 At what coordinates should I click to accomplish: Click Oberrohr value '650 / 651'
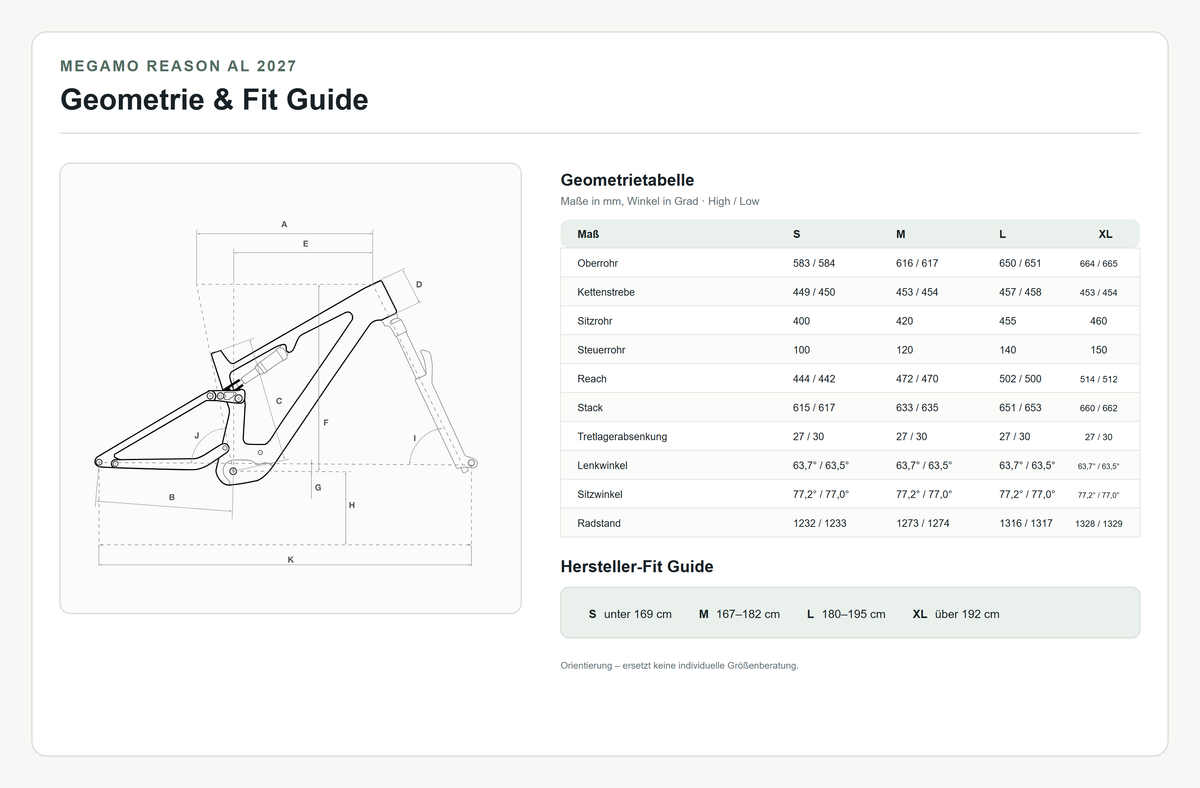coord(1020,263)
